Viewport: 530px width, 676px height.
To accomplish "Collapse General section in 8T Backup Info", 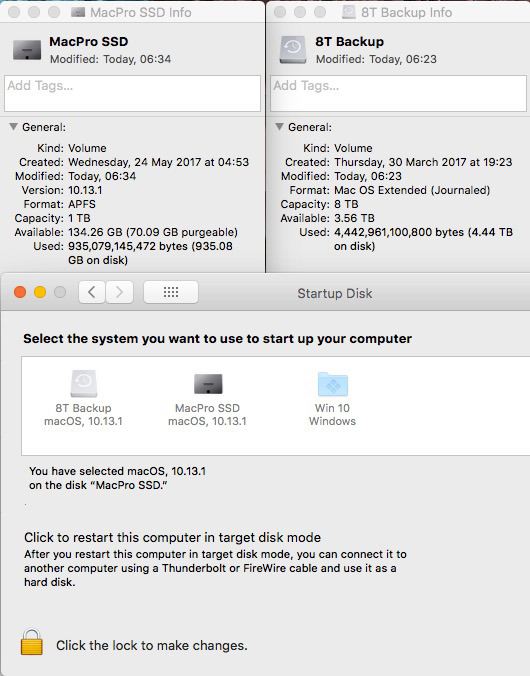I will point(279,127).
